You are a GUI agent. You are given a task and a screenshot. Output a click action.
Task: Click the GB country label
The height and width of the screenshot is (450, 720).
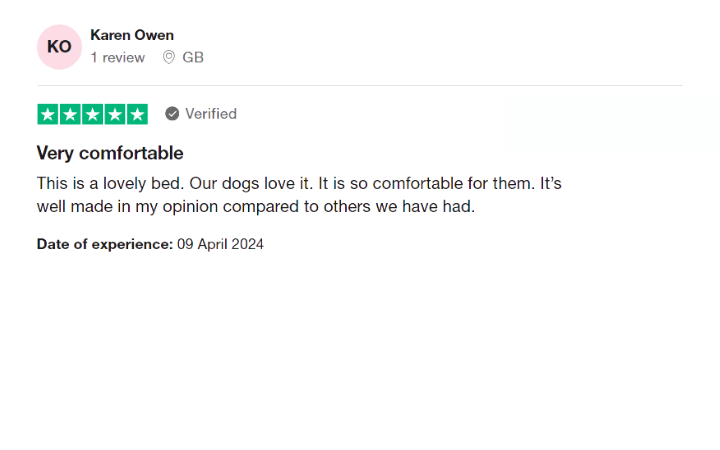pos(193,57)
